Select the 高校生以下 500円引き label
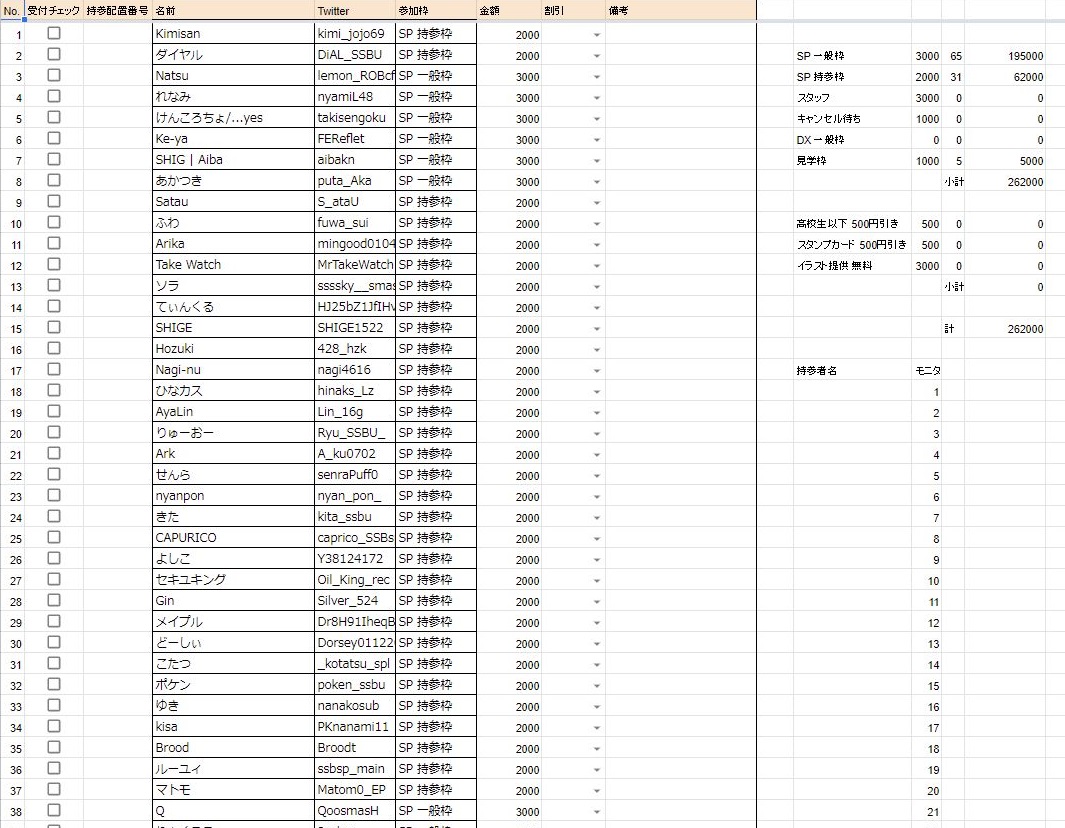 click(x=847, y=223)
